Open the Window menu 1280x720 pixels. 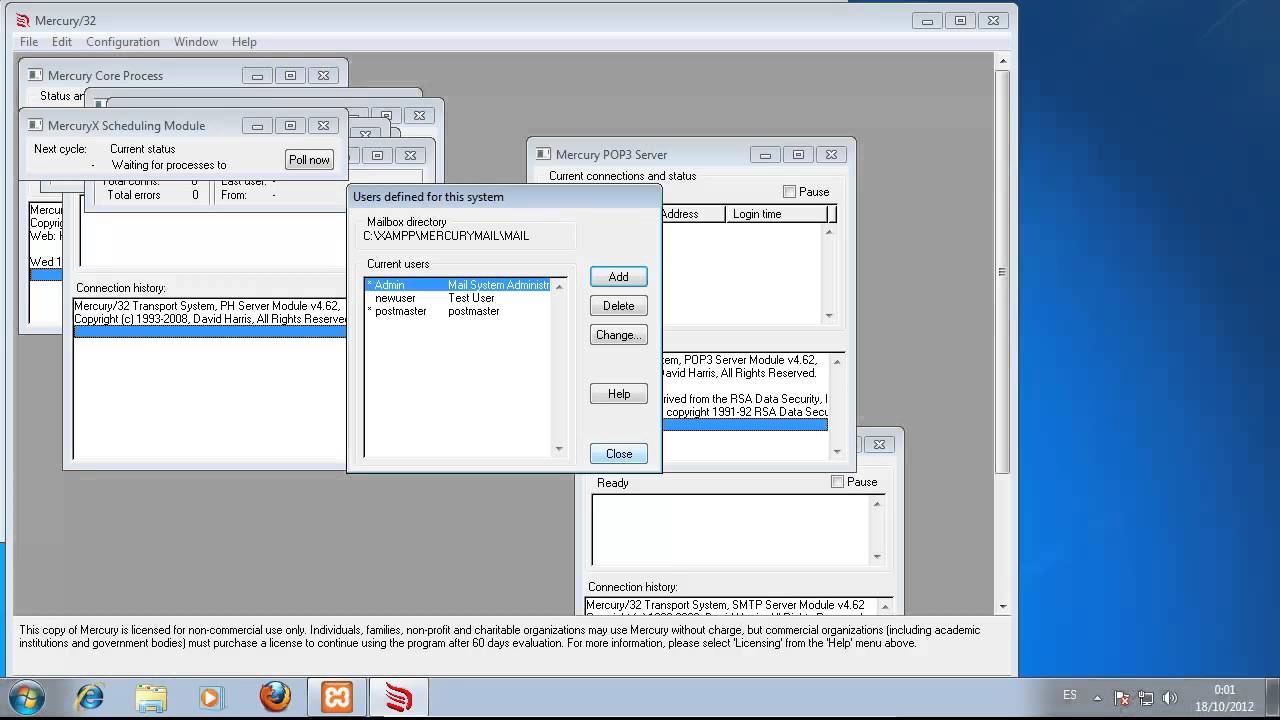tap(196, 42)
